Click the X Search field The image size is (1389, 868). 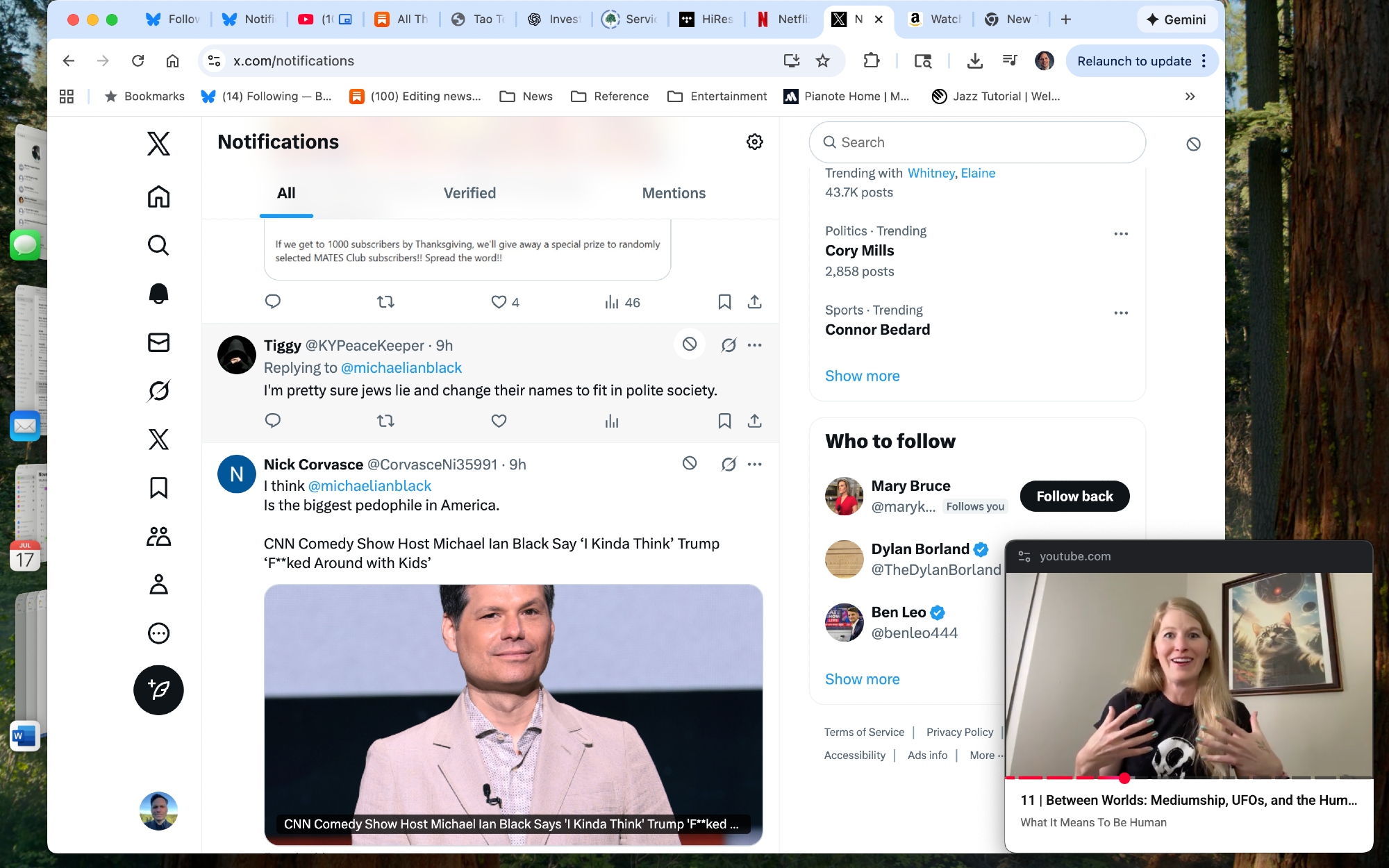(976, 142)
